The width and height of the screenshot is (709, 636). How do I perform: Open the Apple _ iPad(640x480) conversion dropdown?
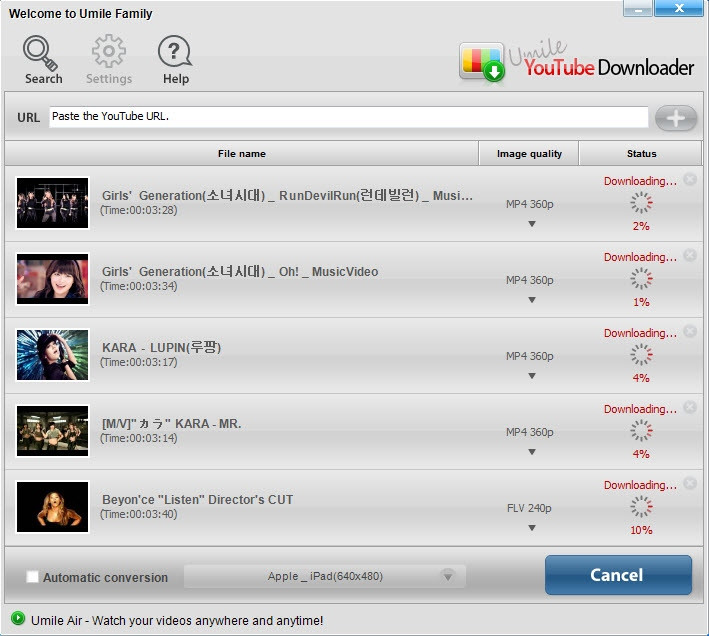(325, 576)
